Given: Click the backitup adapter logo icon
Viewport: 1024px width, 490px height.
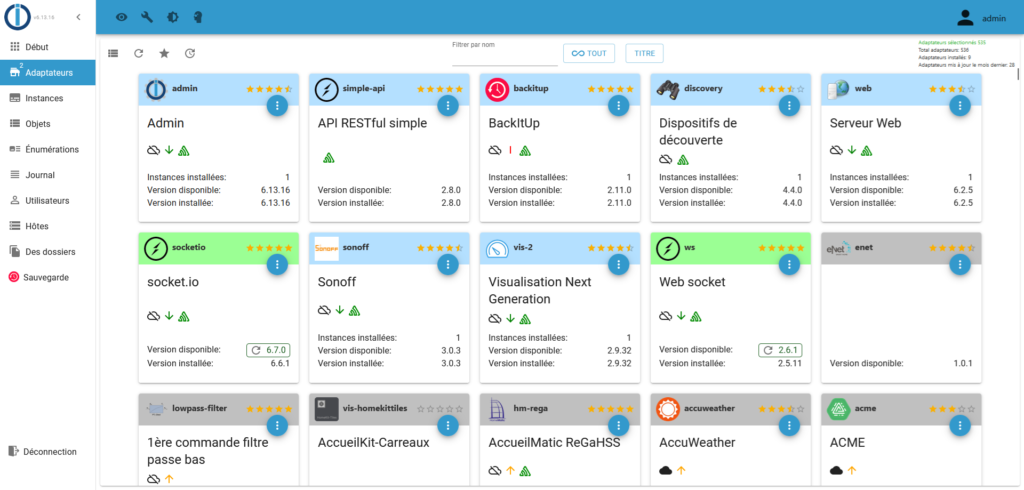Looking at the screenshot, I should [497, 90].
